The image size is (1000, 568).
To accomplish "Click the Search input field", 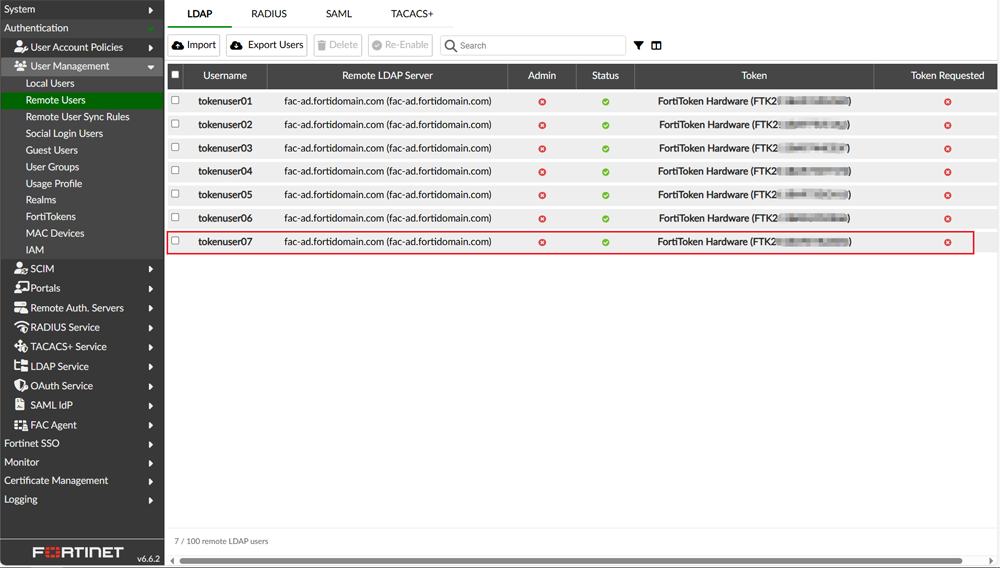I will [540, 45].
